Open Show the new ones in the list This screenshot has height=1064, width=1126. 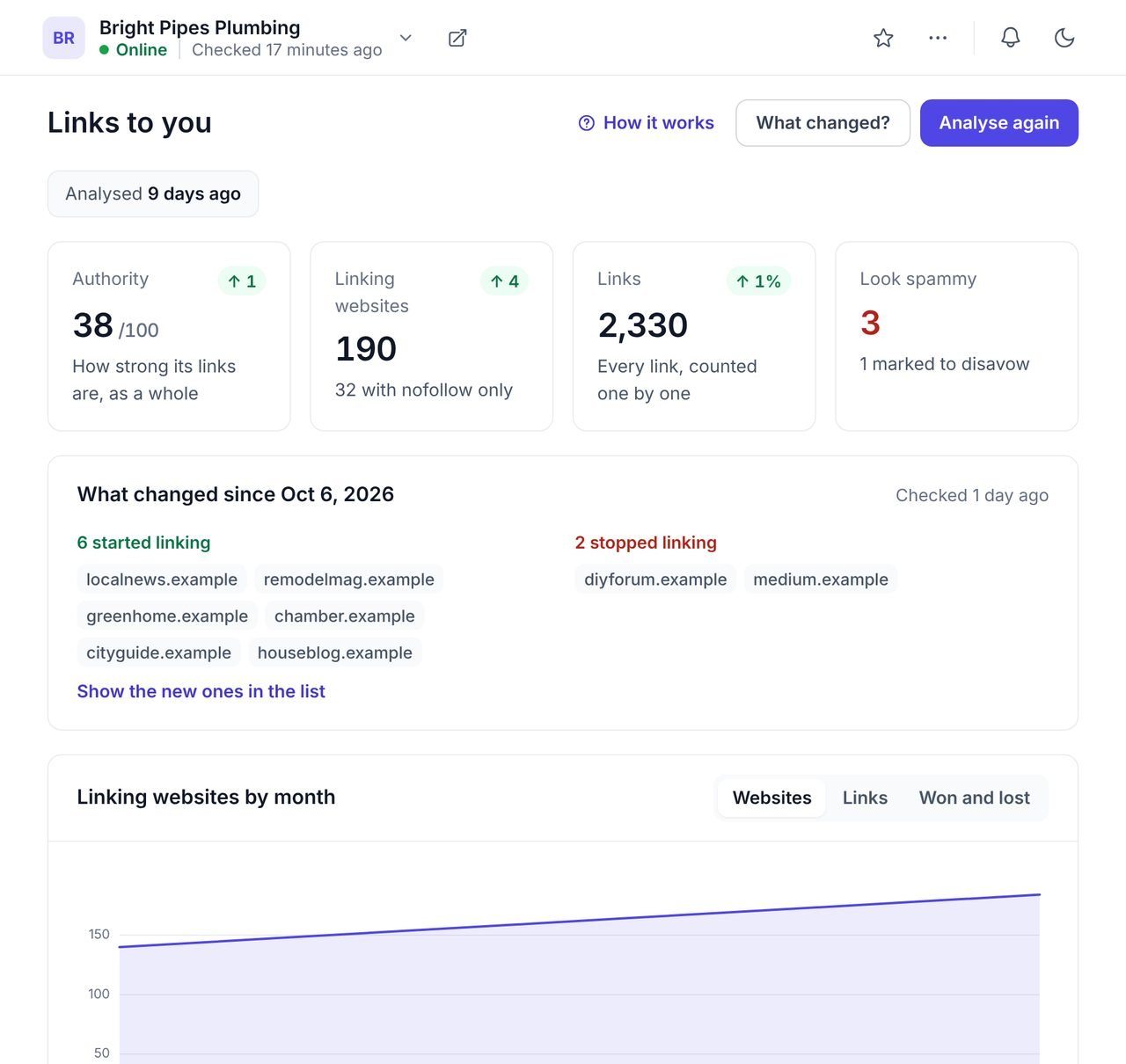click(x=201, y=691)
